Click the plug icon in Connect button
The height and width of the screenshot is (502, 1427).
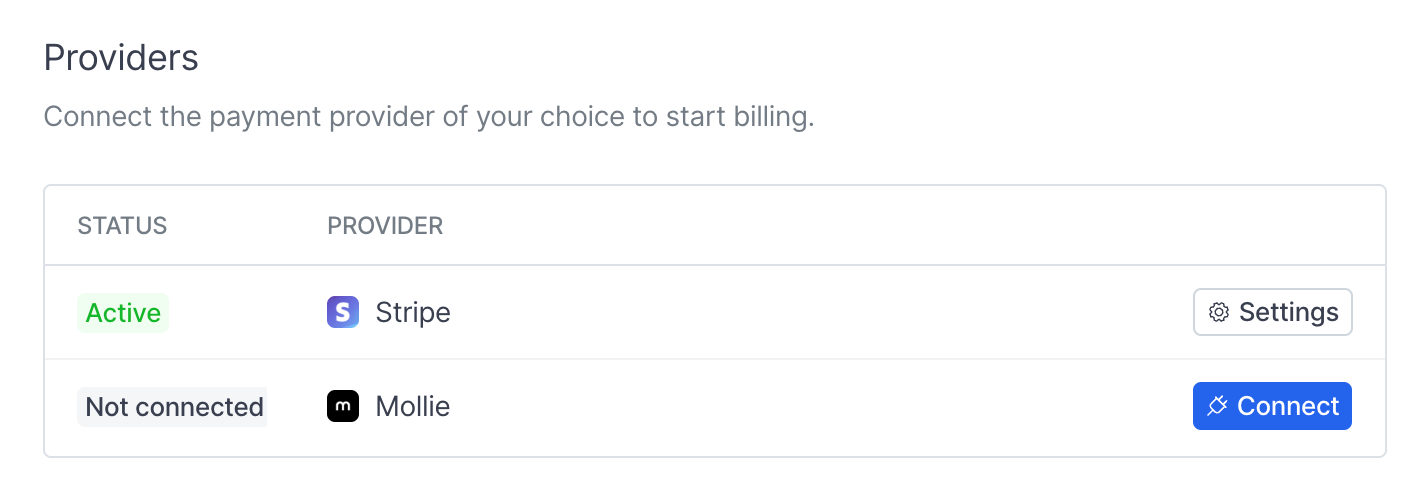tap(1217, 406)
